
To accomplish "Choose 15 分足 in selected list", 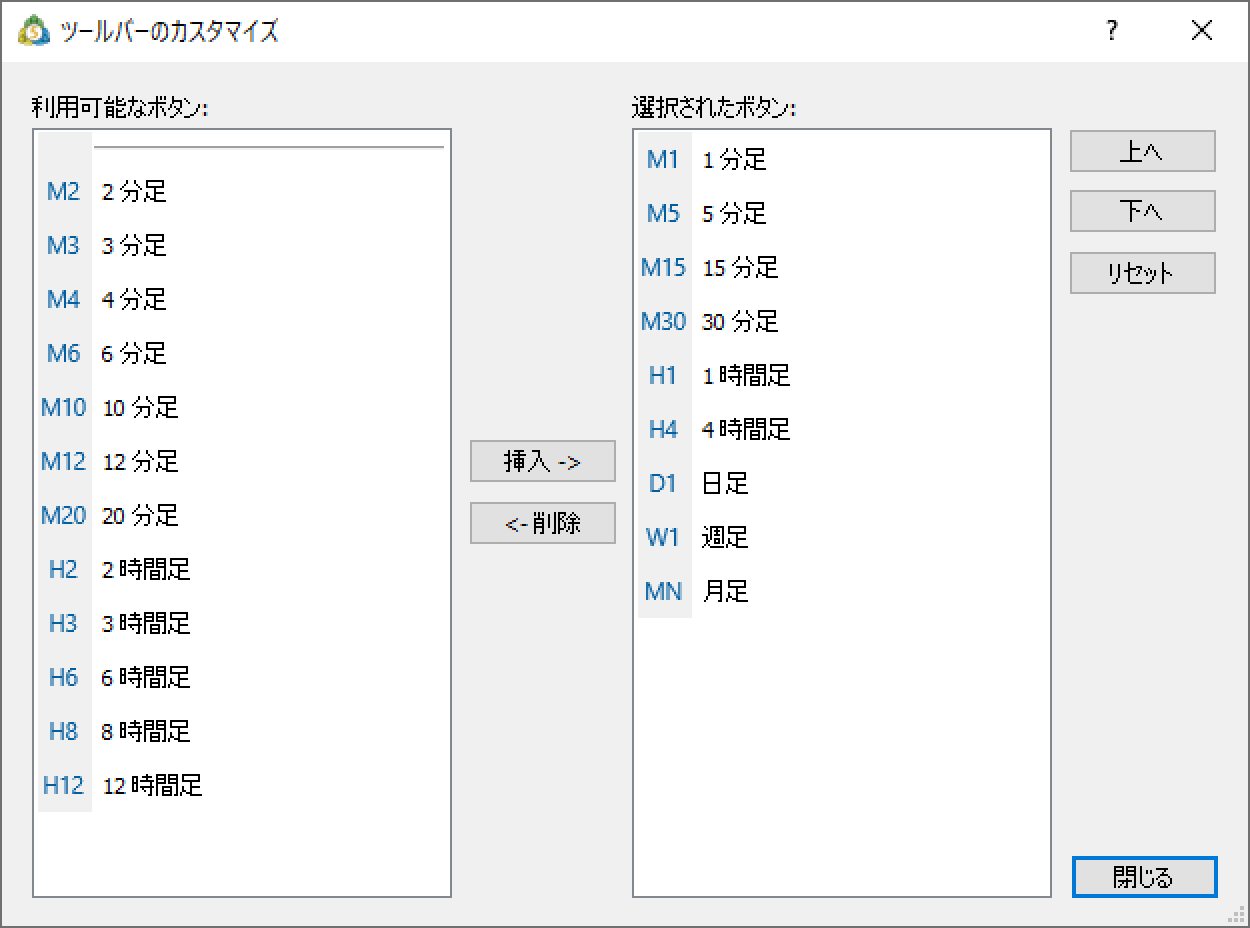I will coord(740,267).
